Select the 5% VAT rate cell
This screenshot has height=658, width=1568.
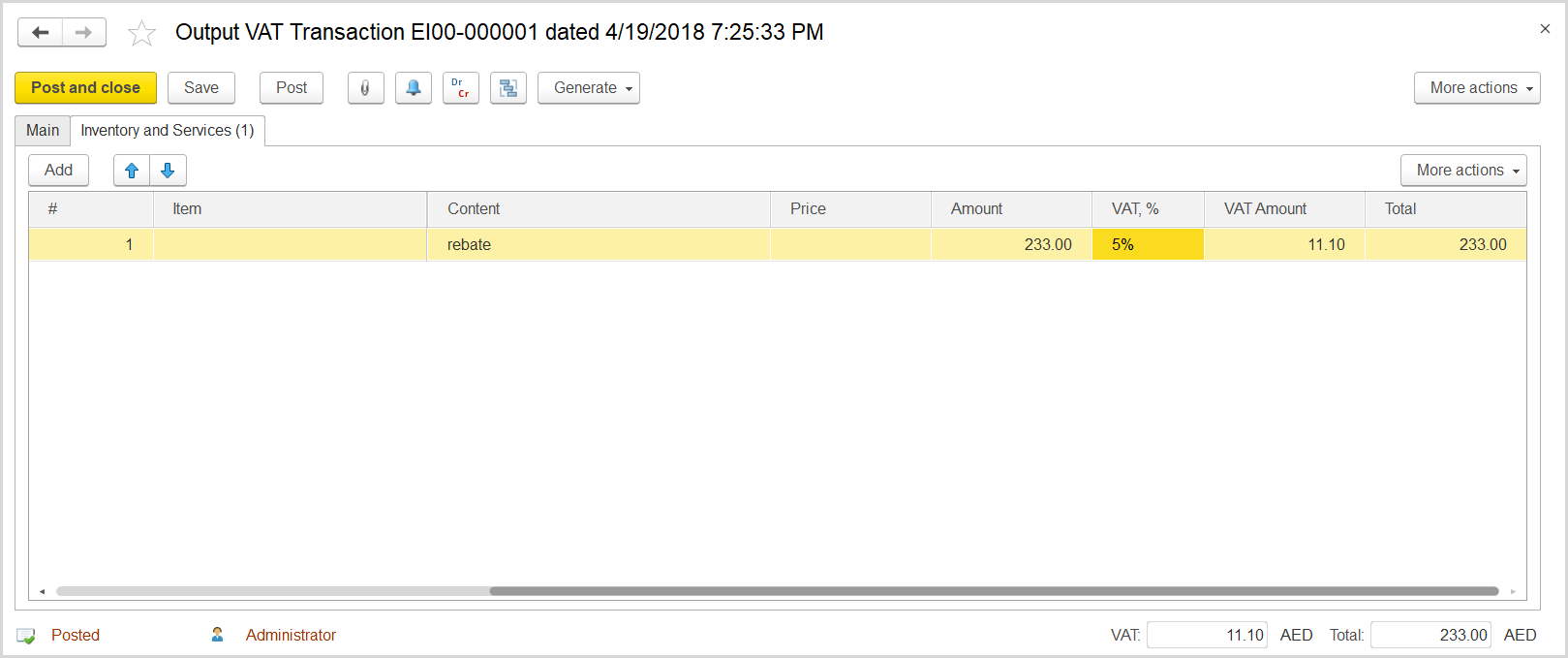(x=1148, y=245)
